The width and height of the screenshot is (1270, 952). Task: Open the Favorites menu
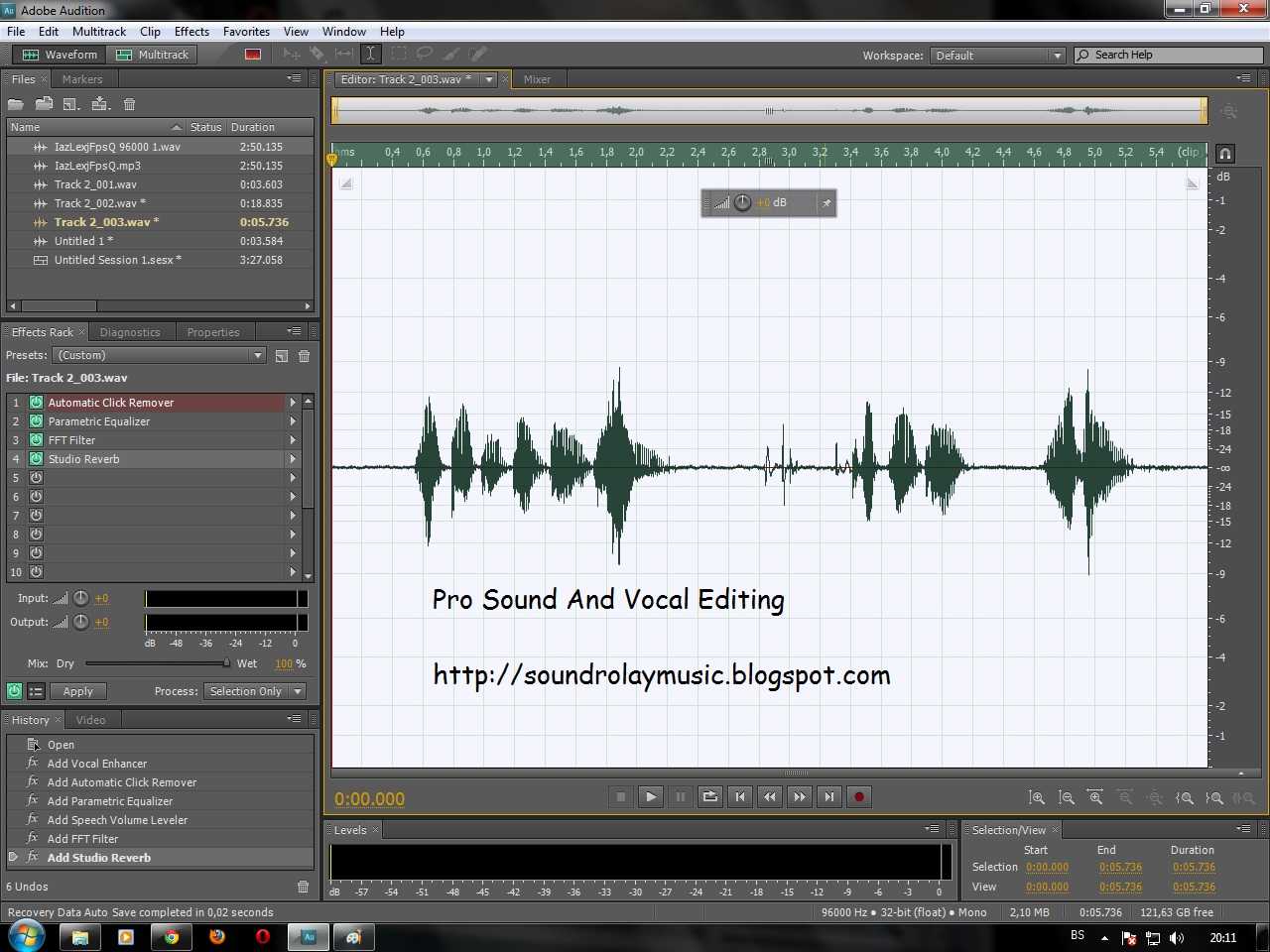pos(246,32)
